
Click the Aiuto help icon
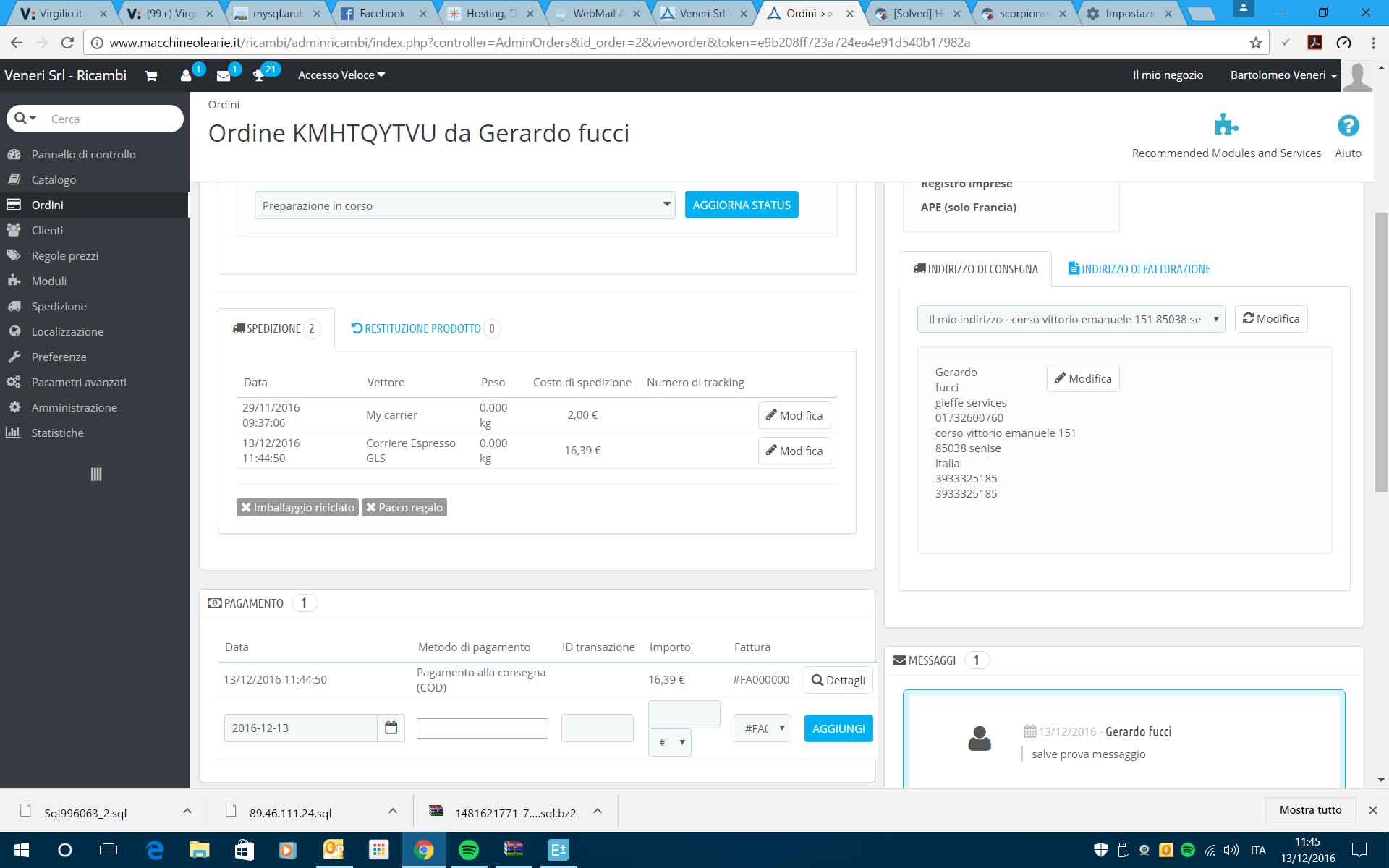point(1348,126)
